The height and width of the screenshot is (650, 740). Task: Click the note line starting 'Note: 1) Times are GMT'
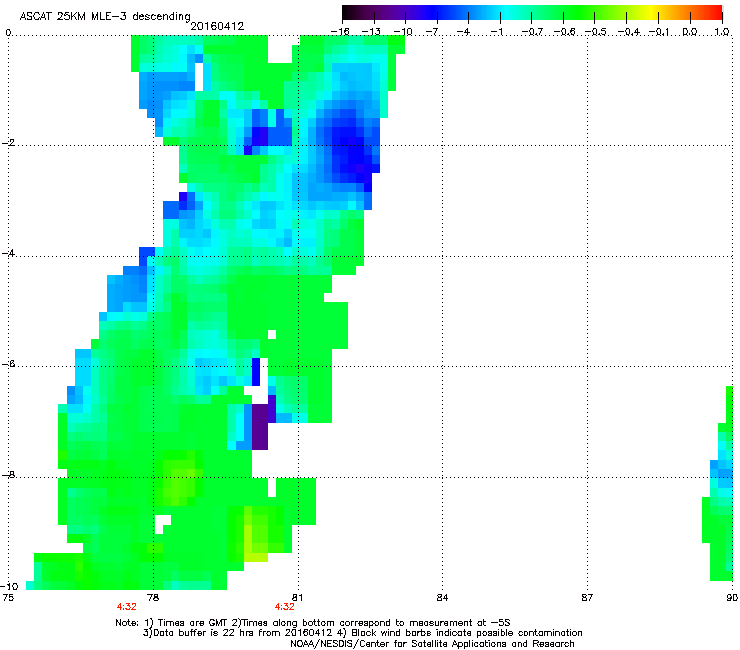point(313,623)
